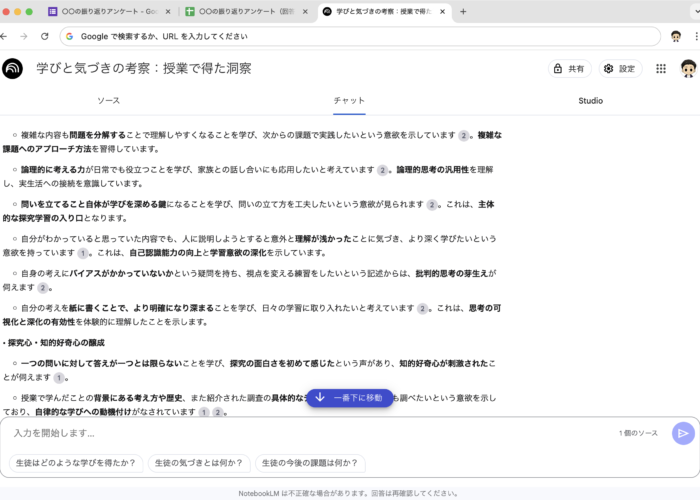Switch to the ソース tab
This screenshot has height=500, width=700.
click(x=108, y=101)
